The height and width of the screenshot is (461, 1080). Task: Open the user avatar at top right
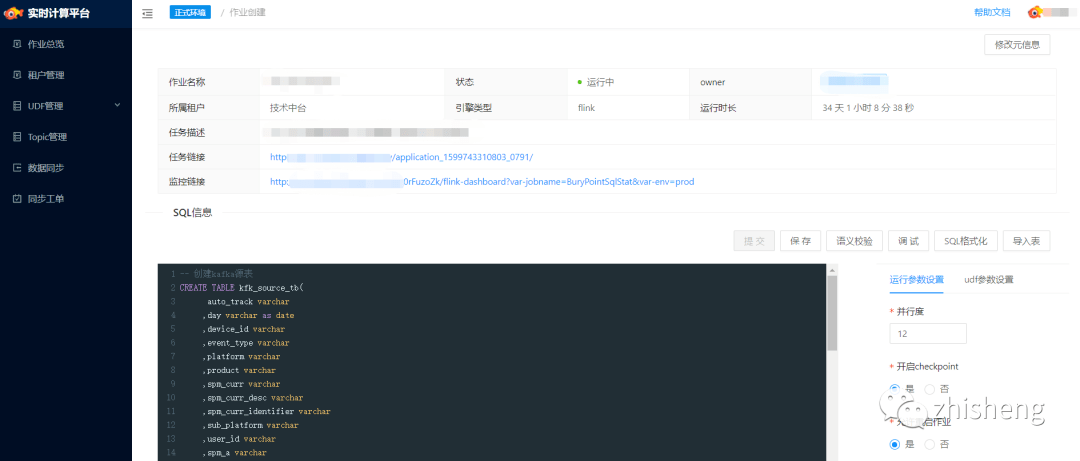pos(1035,12)
